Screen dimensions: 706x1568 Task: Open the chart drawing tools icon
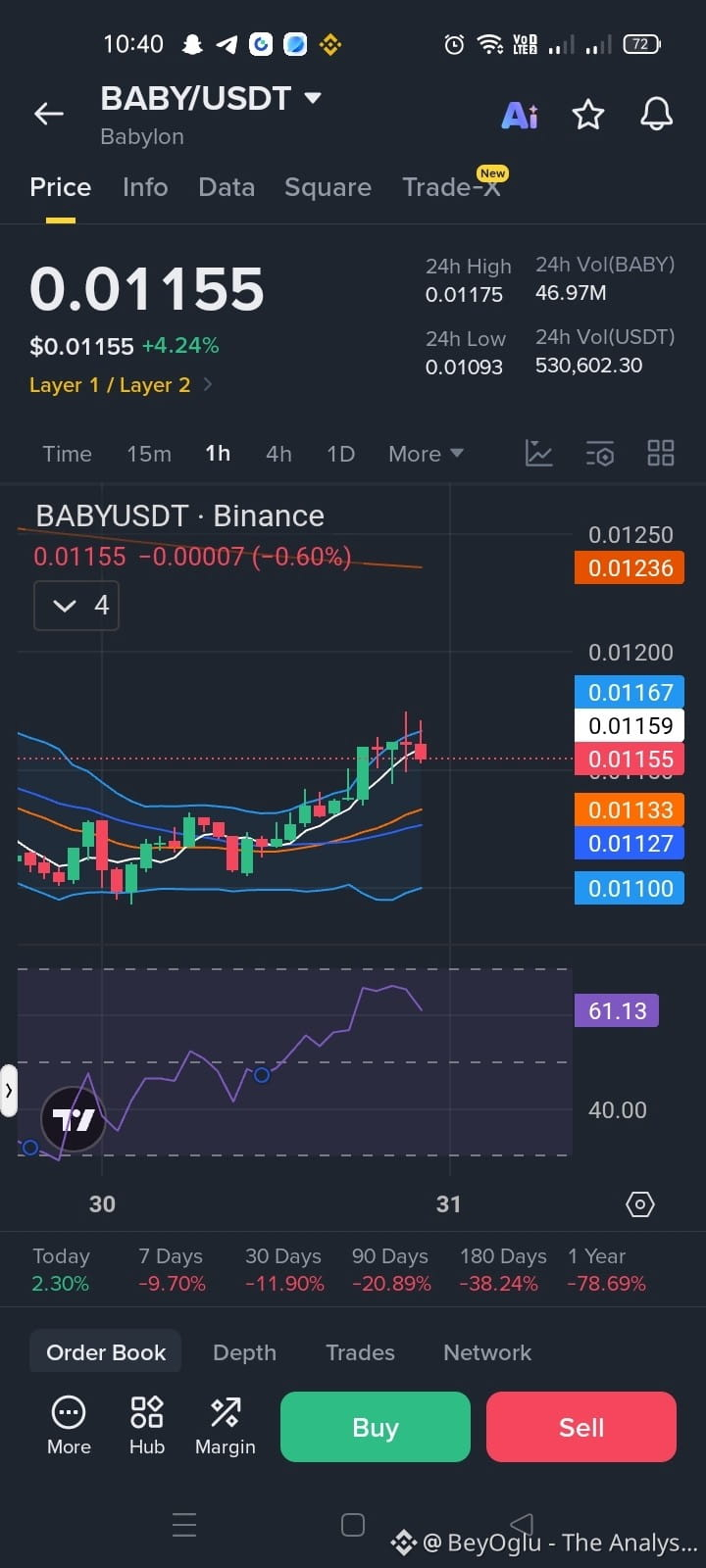click(x=539, y=453)
